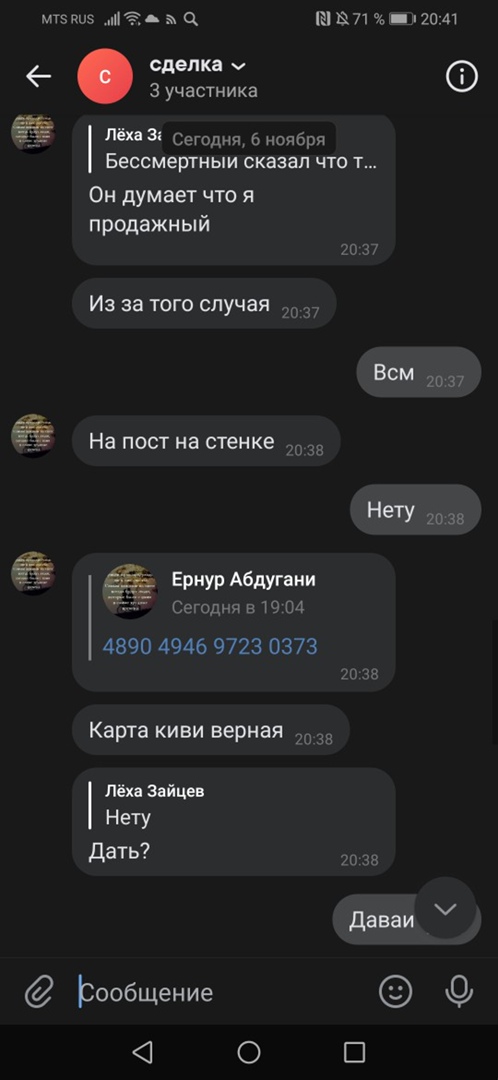Tap the red chat avatar with letter C
The height and width of the screenshot is (1080, 498).
pos(105,76)
